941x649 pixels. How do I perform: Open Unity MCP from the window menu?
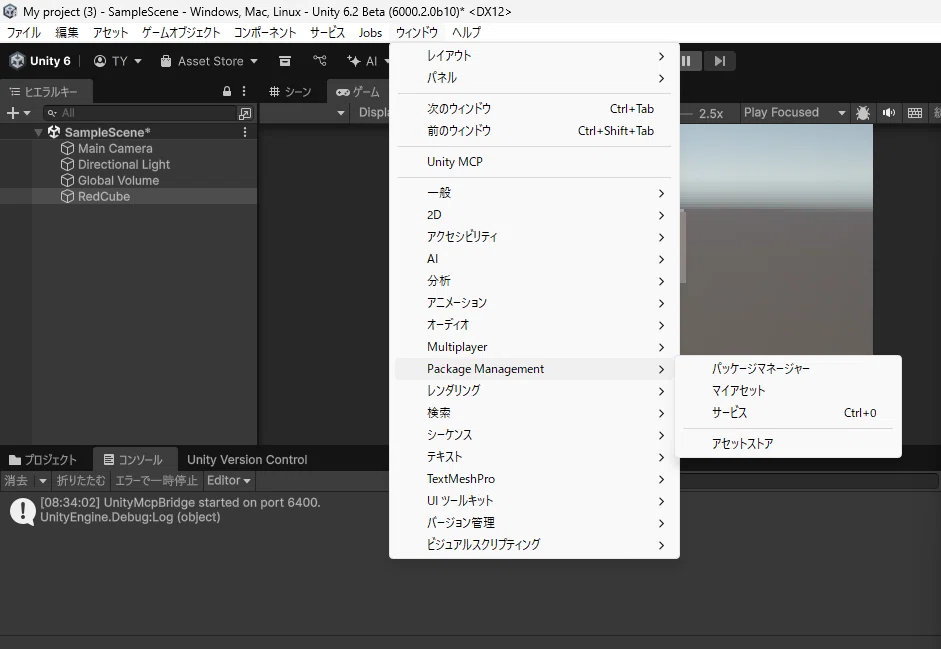[x=534, y=161]
